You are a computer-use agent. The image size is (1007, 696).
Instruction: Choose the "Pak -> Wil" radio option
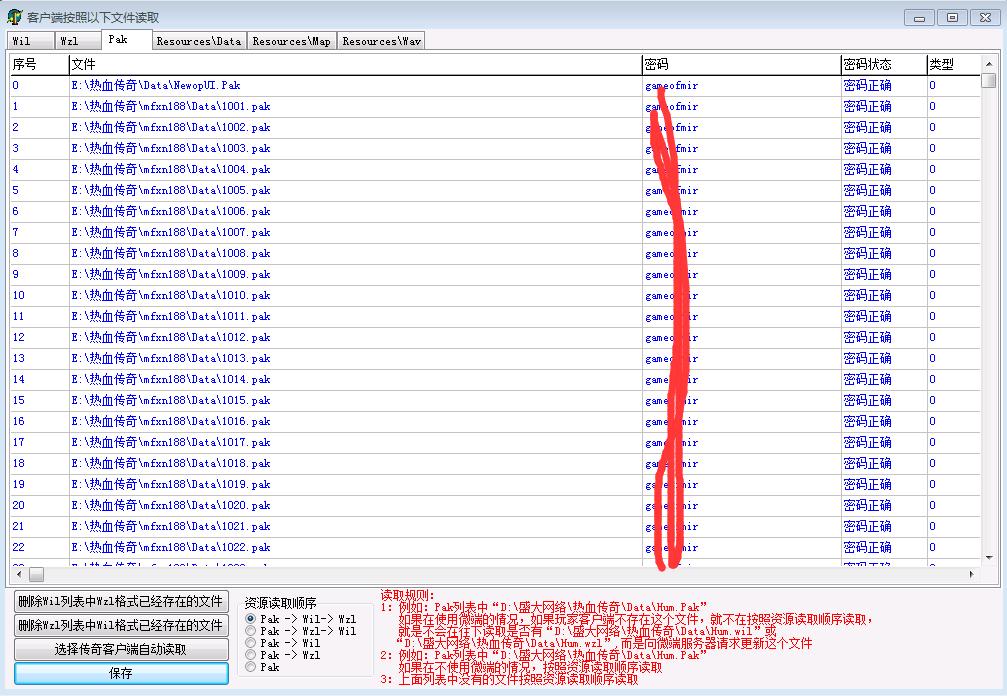pos(250,644)
